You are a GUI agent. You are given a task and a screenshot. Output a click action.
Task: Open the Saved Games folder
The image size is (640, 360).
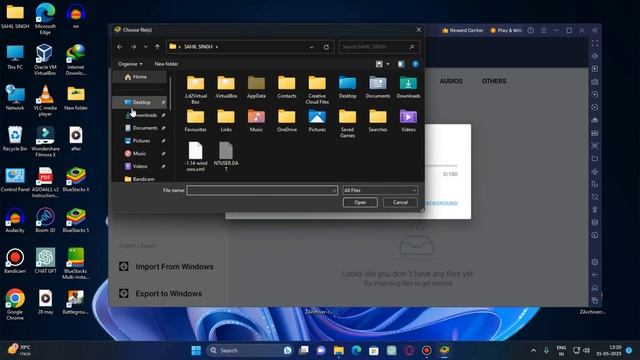click(347, 123)
